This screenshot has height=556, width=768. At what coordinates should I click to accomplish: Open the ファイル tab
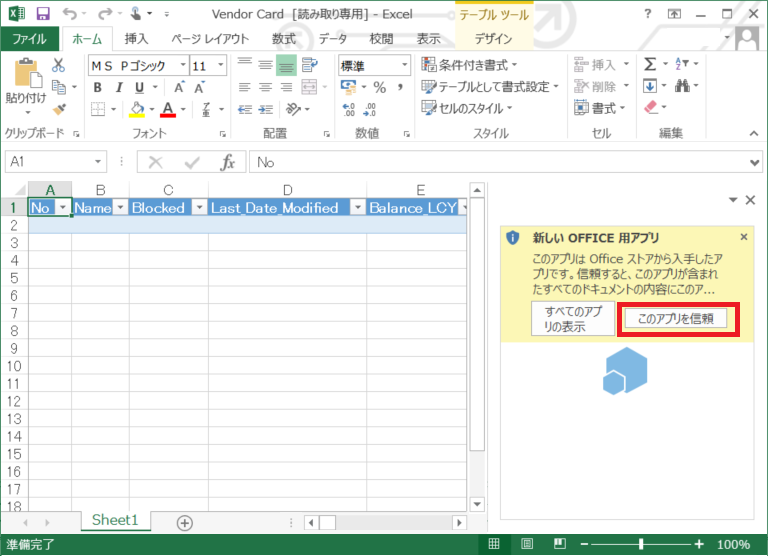tap(29, 39)
